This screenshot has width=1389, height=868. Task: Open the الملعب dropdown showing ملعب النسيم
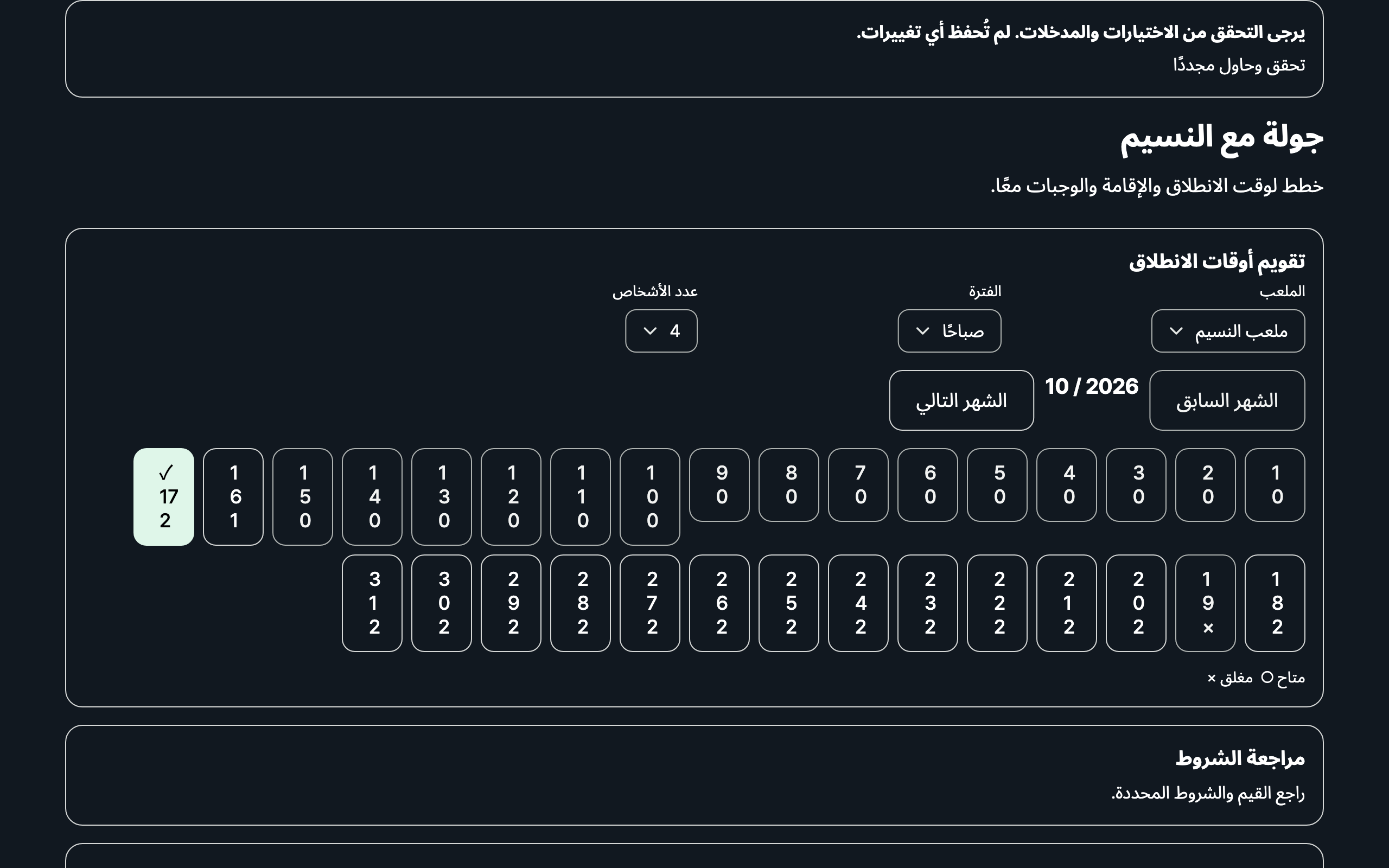1228,331
